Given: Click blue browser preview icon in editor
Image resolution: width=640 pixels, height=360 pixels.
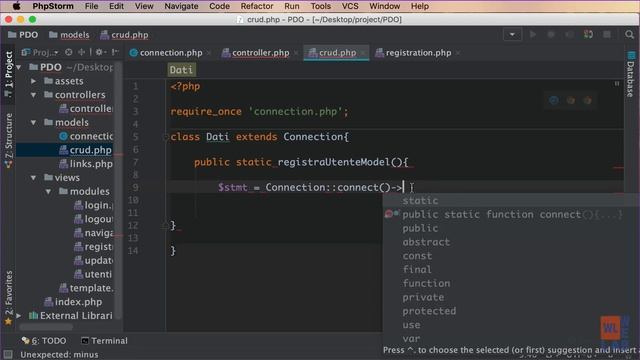Looking at the screenshot, I should (553, 100).
